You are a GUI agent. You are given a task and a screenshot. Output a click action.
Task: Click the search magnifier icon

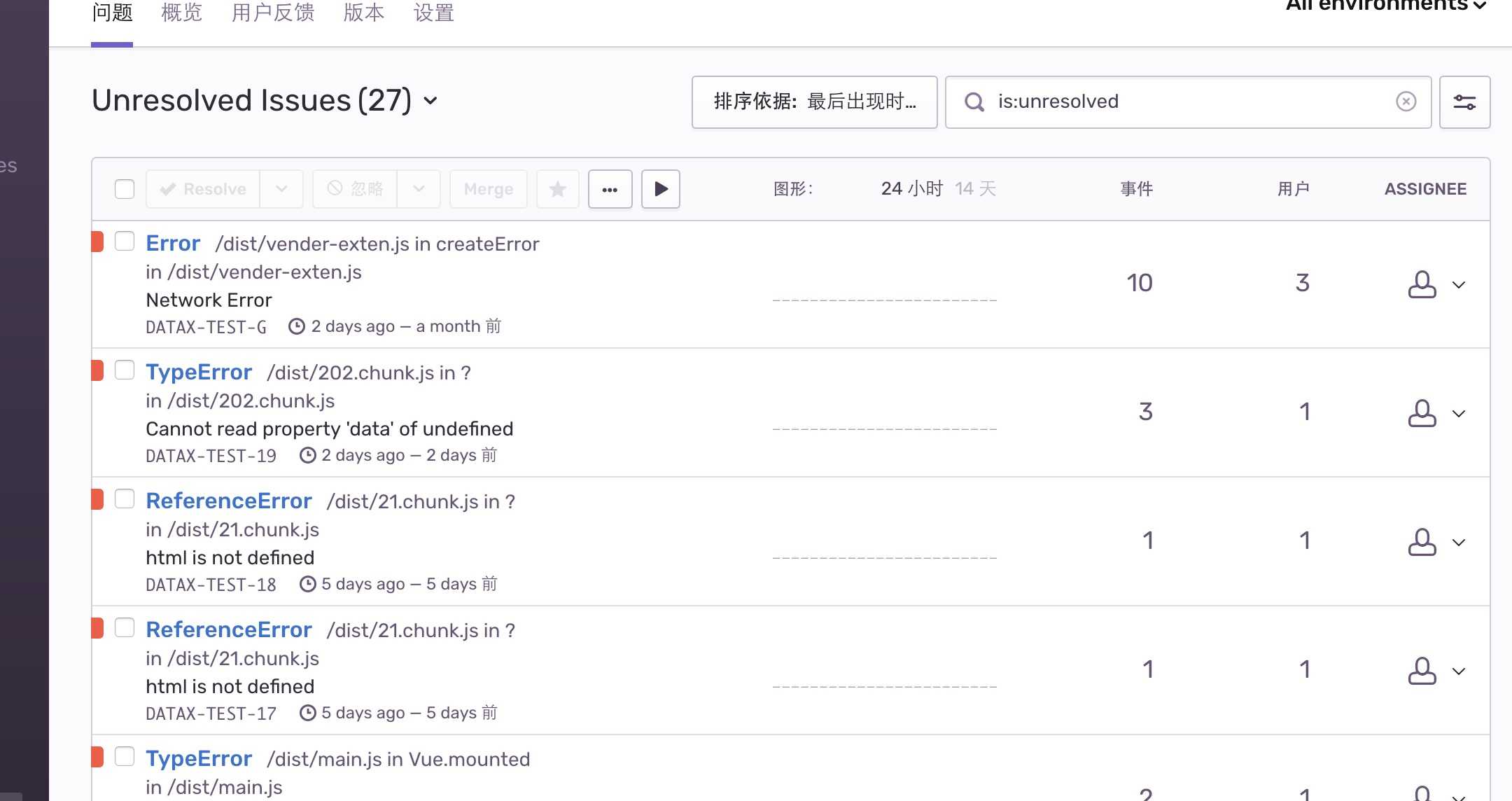click(x=974, y=102)
